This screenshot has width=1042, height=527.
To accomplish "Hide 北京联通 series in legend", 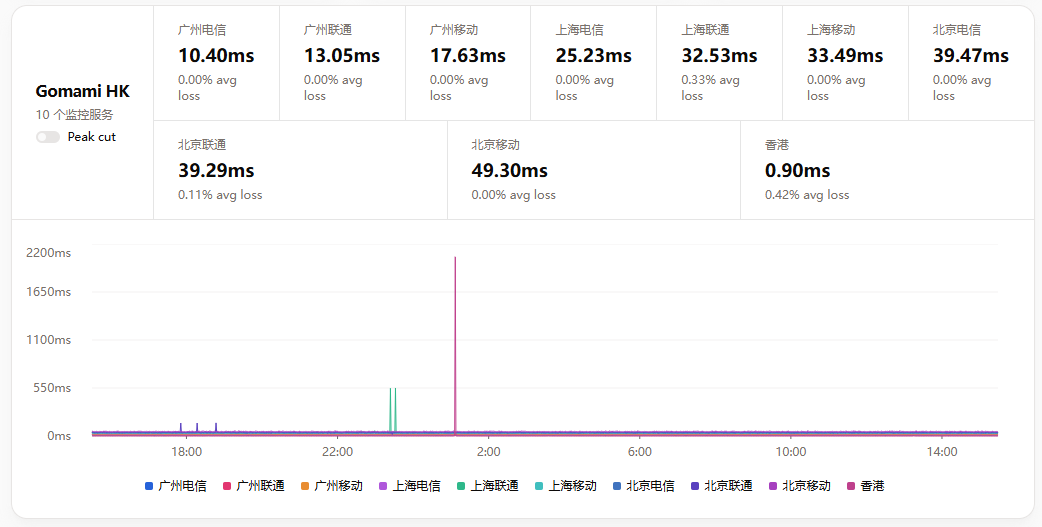I will [722, 486].
